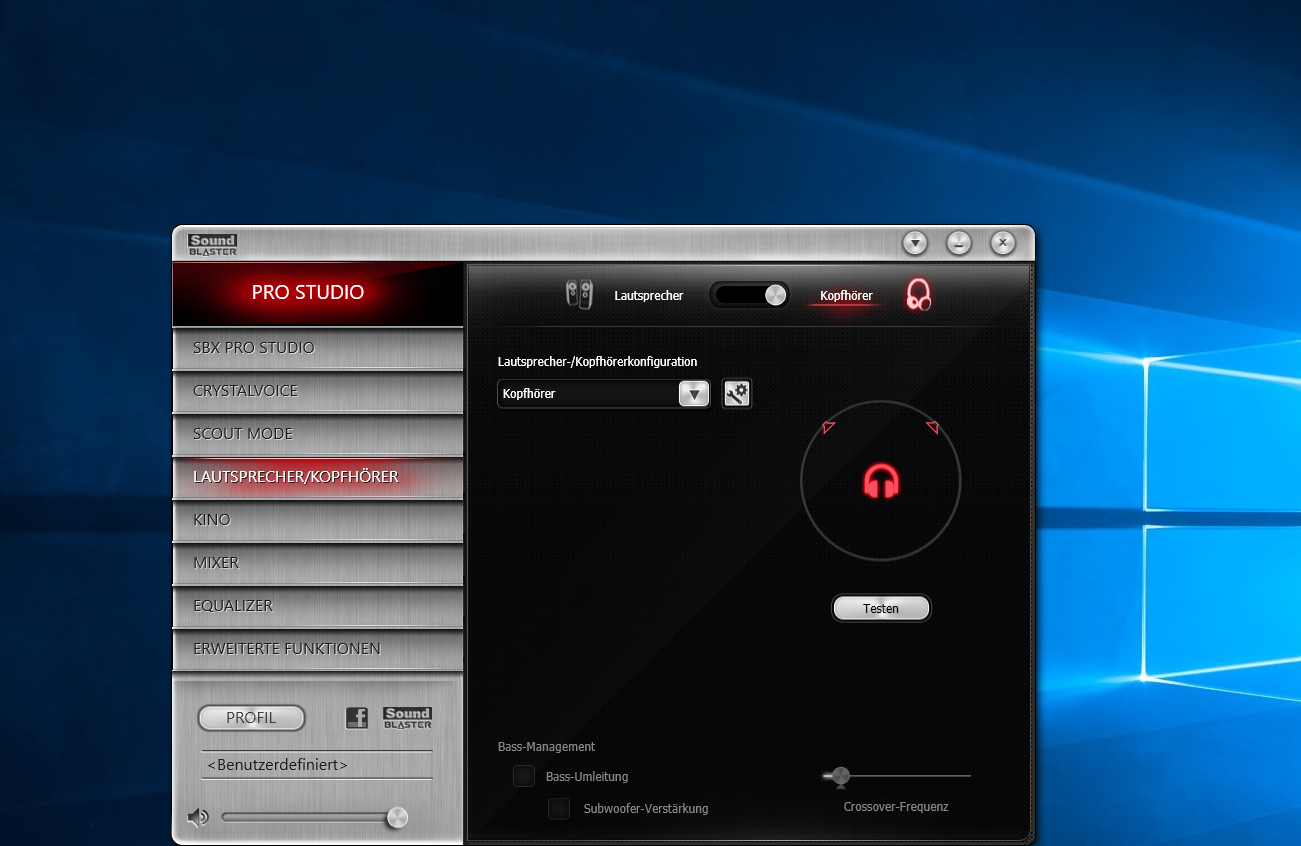The image size is (1301, 846).
Task: Click the red headphone in the circle
Action: 881,481
